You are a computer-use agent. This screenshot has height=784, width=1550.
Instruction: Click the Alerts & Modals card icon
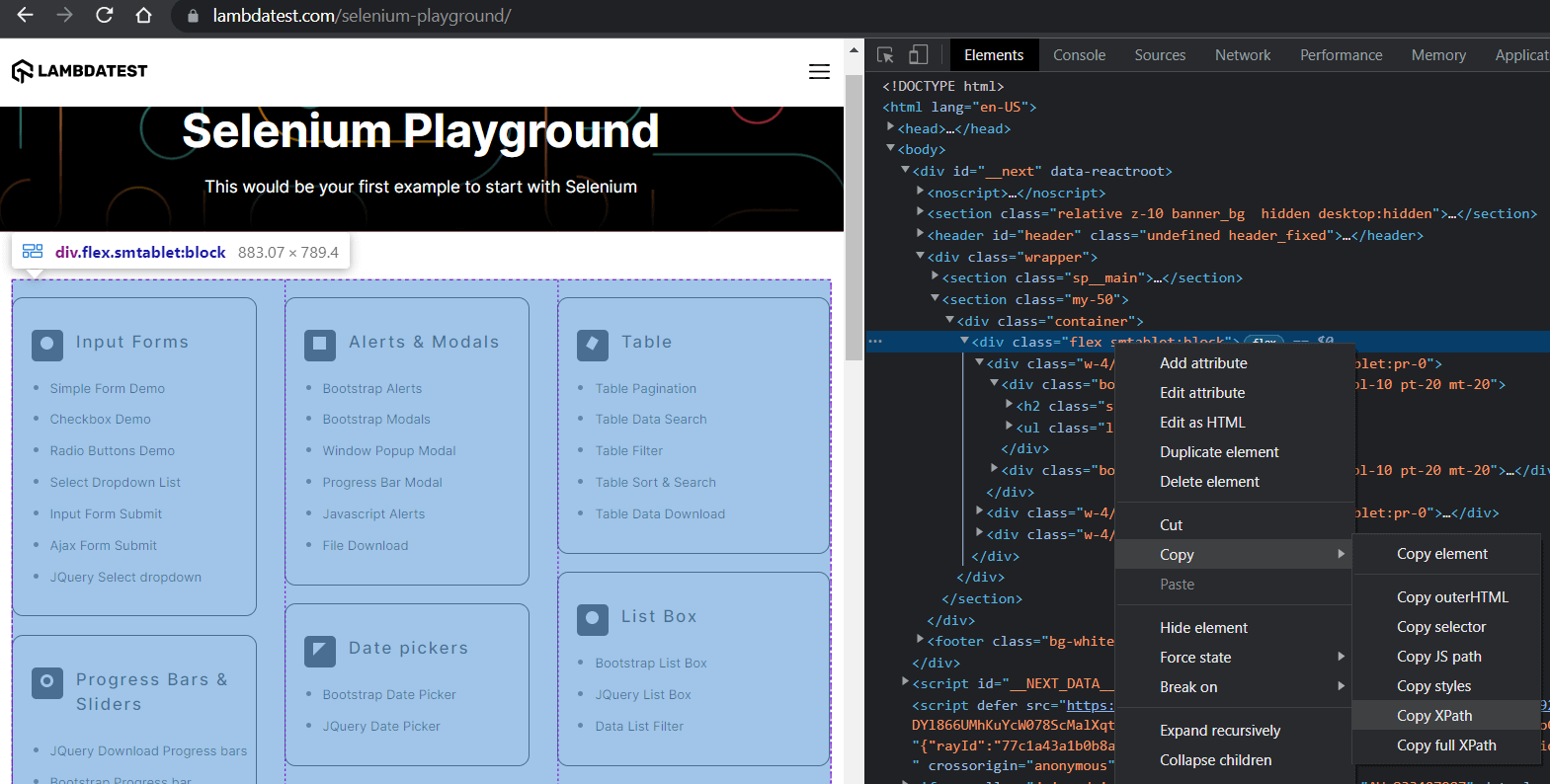pos(320,345)
